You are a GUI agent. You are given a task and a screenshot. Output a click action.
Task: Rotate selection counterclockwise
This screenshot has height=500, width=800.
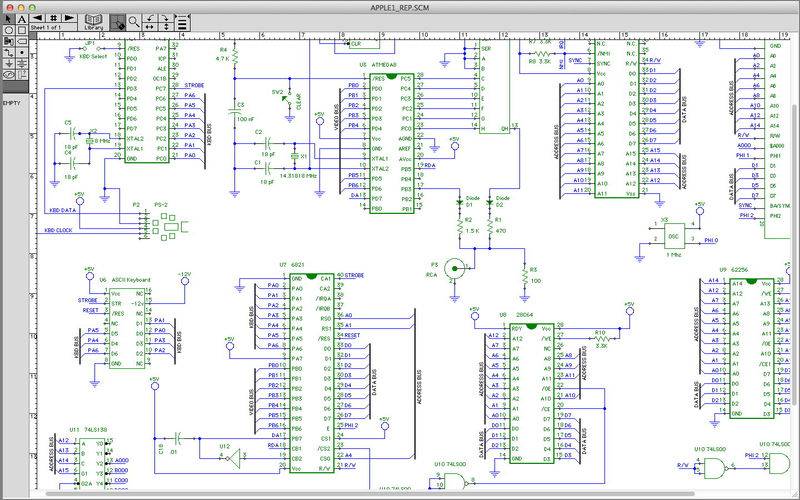tap(150, 18)
